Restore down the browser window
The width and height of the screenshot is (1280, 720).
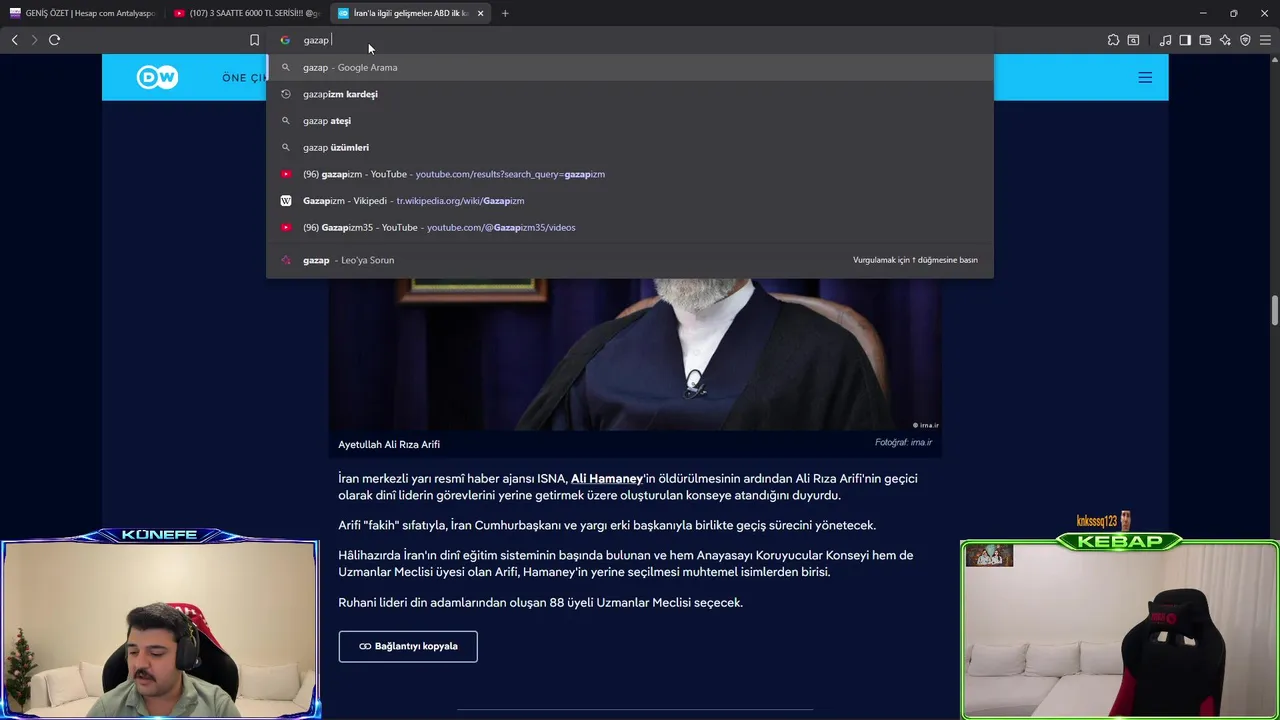pyautogui.click(x=1233, y=13)
